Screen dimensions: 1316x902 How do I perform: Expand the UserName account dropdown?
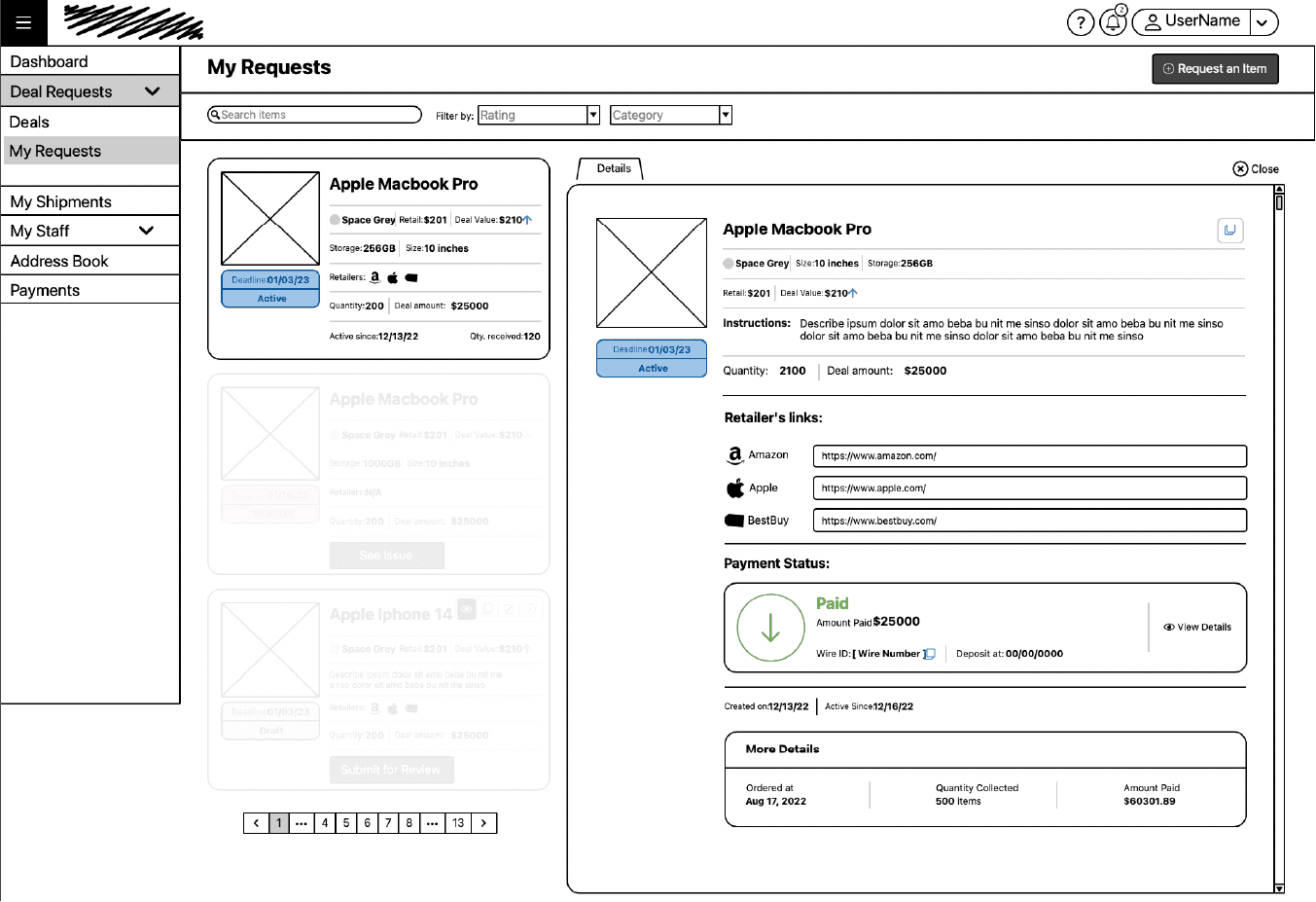[x=1263, y=22]
